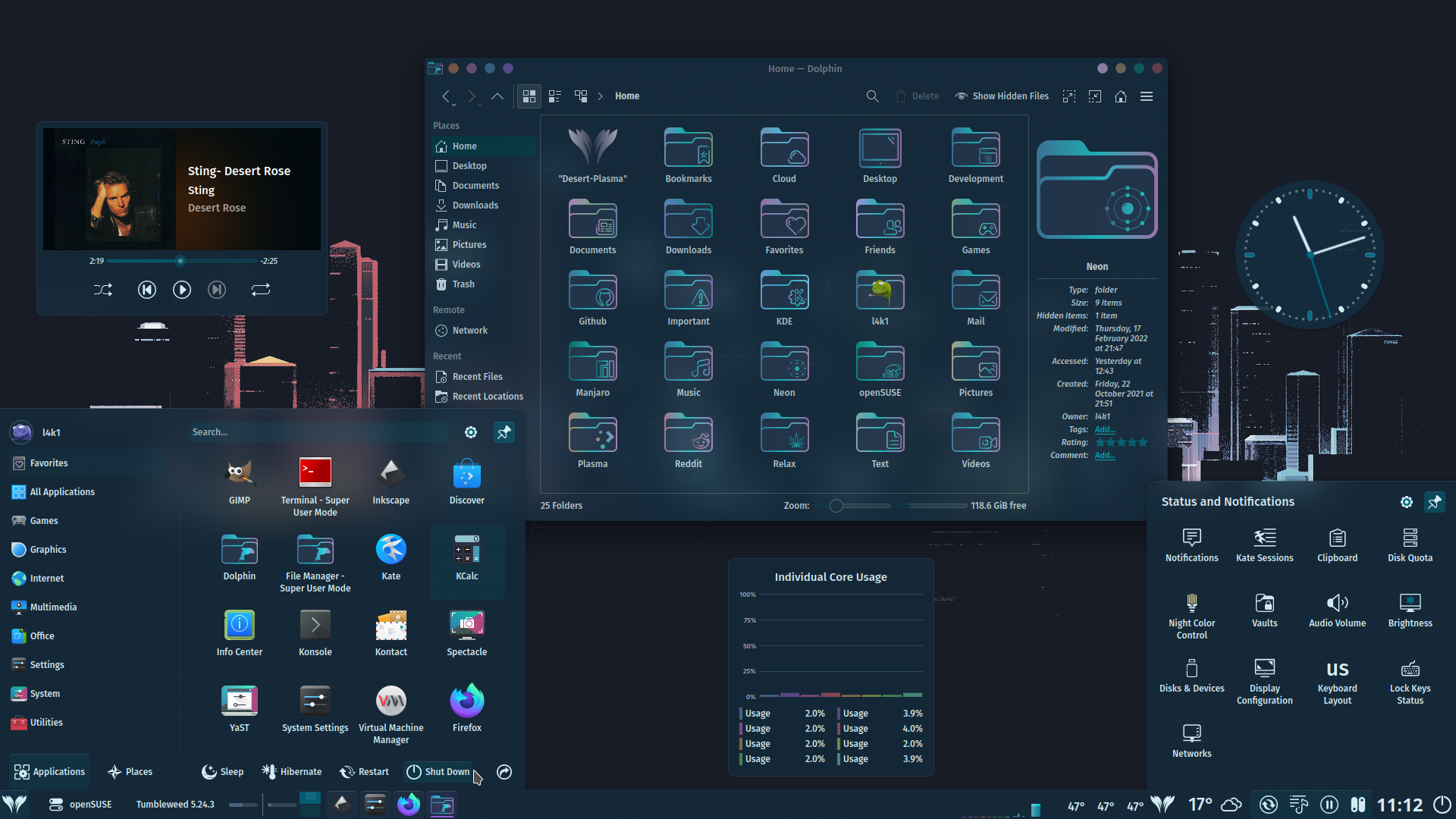The width and height of the screenshot is (1456, 819).
Task: Select All Applications category
Action: [x=91, y=492]
